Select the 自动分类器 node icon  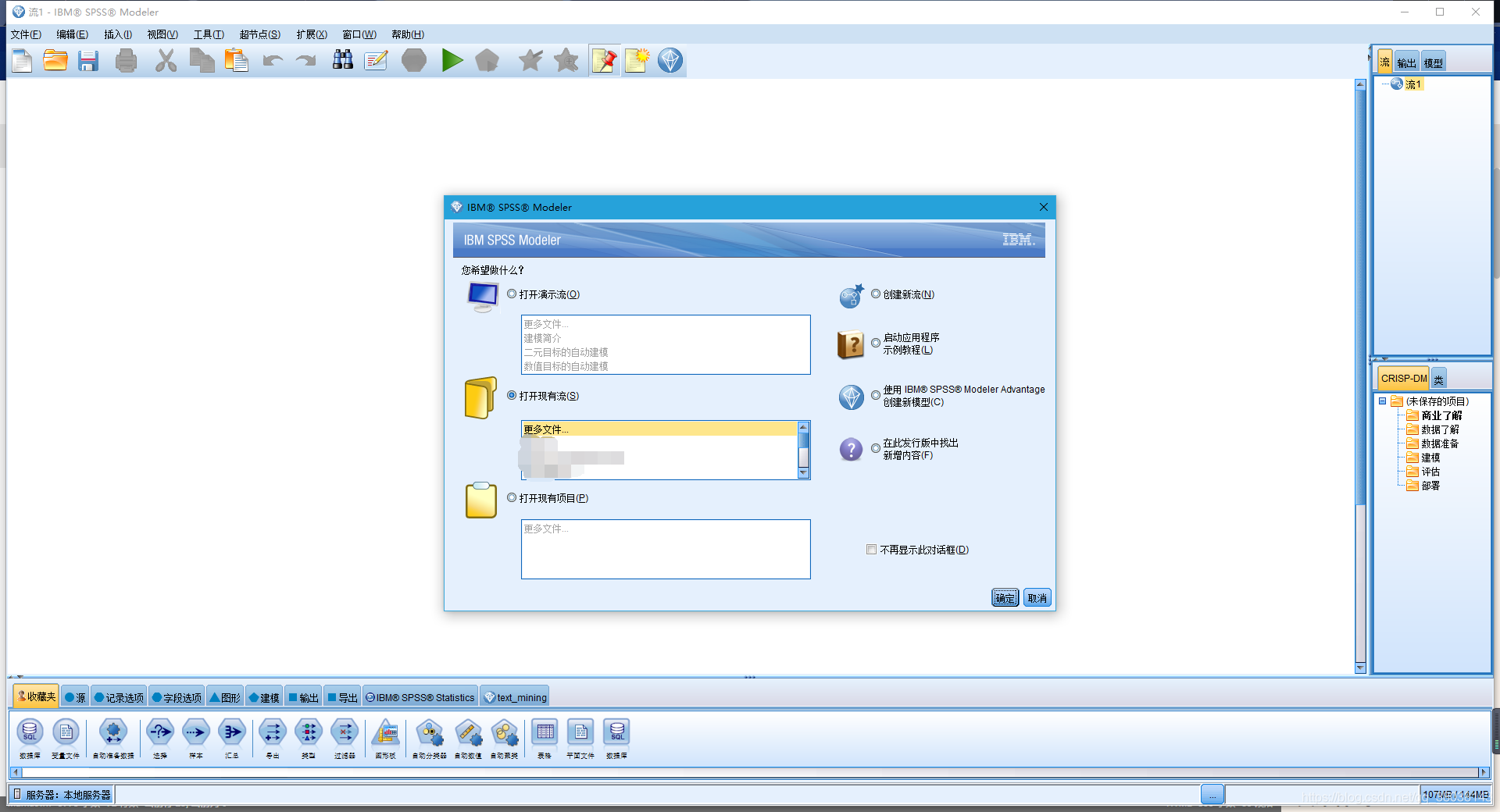[x=430, y=732]
